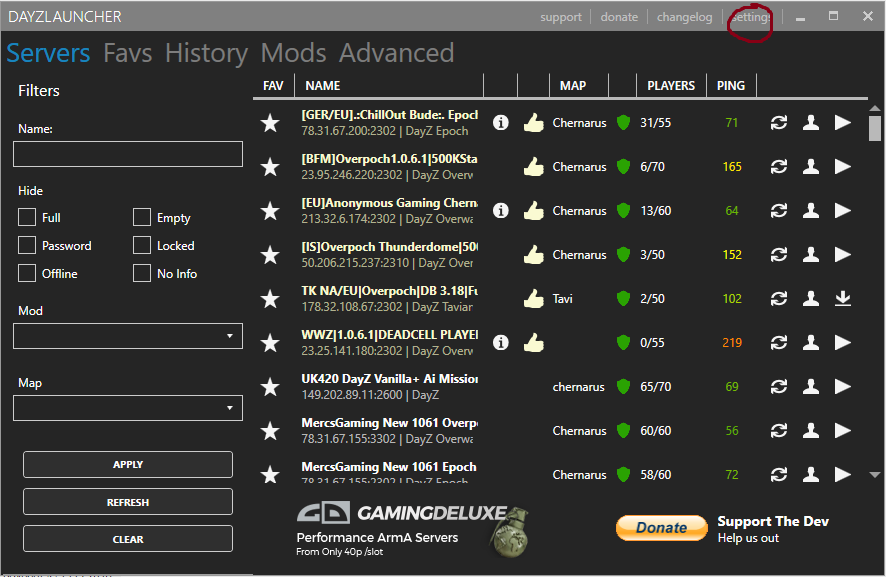Check the Hide Empty filter

[x=142, y=218]
